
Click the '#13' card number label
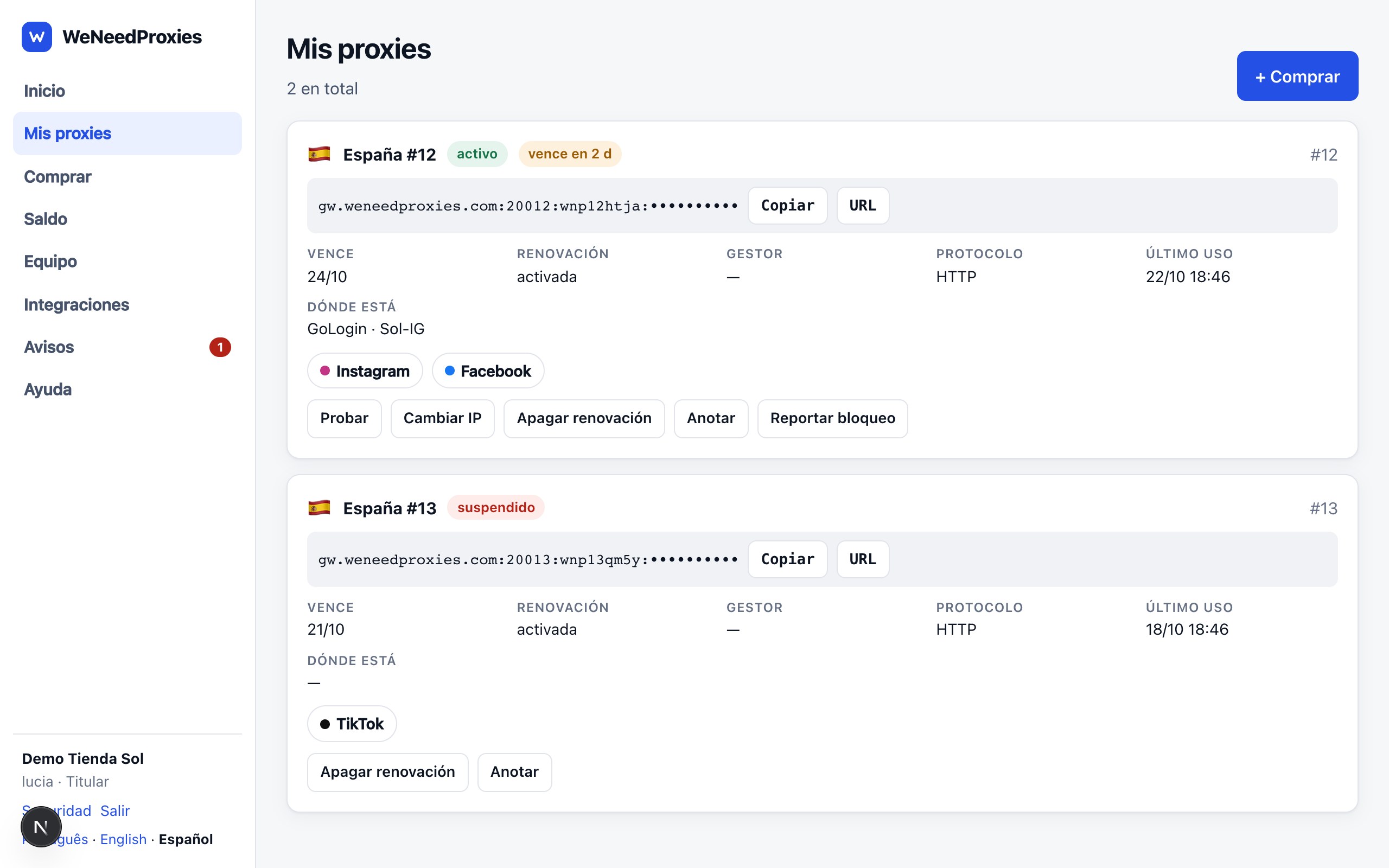(1323, 508)
